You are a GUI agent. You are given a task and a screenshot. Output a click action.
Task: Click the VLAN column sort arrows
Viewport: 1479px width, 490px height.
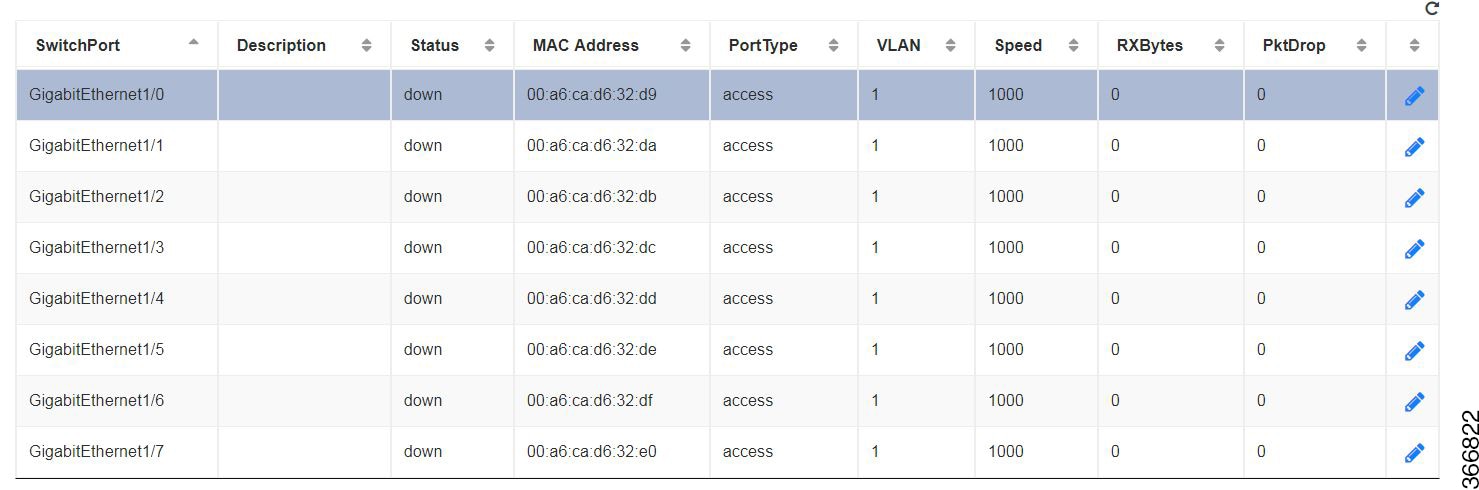950,46
